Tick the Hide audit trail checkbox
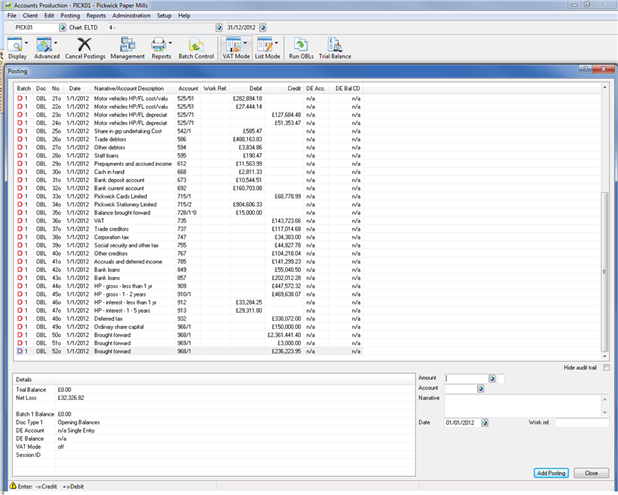Image resolution: width=618 pixels, height=495 pixels. tap(606, 368)
